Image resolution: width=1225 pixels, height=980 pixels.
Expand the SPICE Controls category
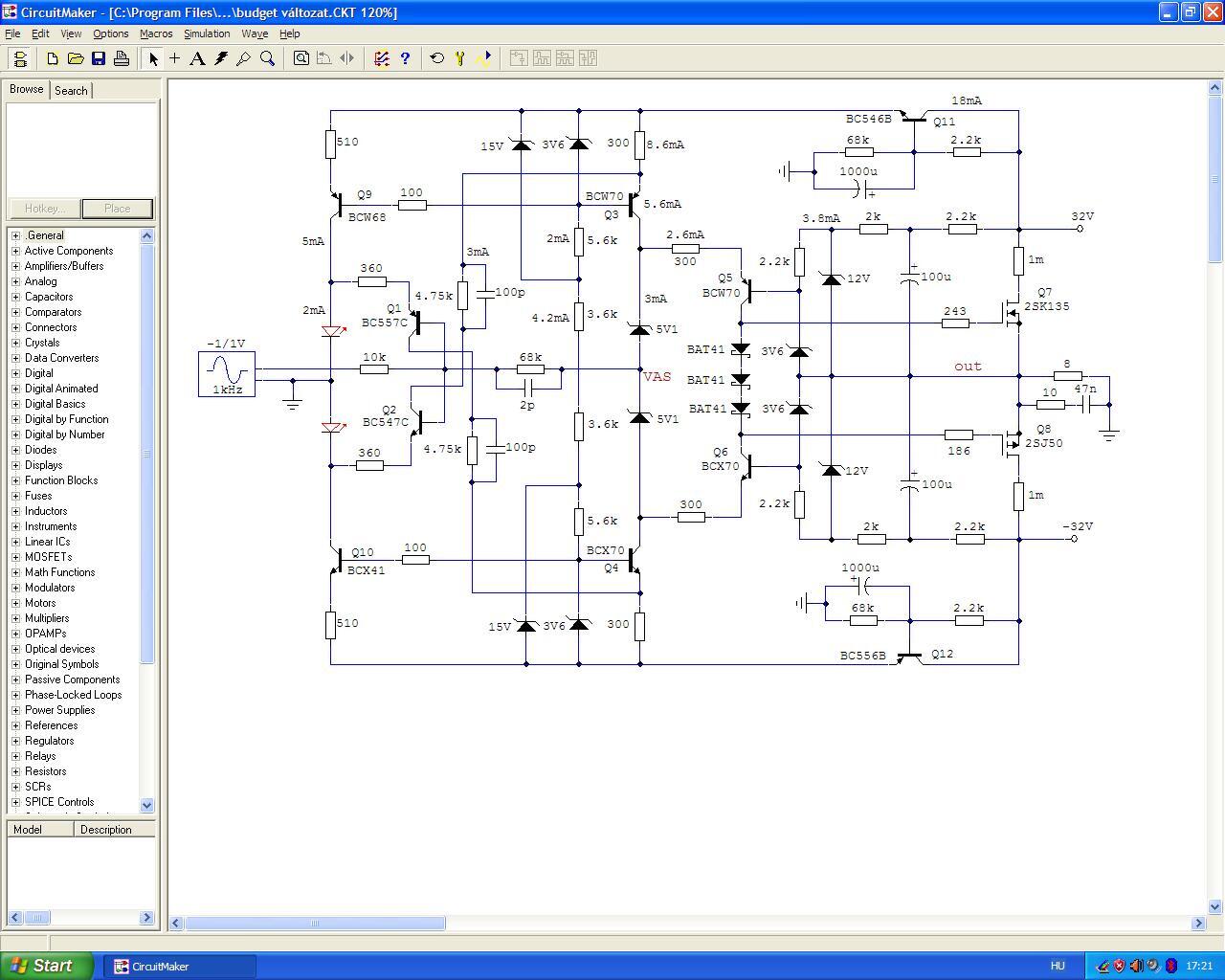coord(15,802)
